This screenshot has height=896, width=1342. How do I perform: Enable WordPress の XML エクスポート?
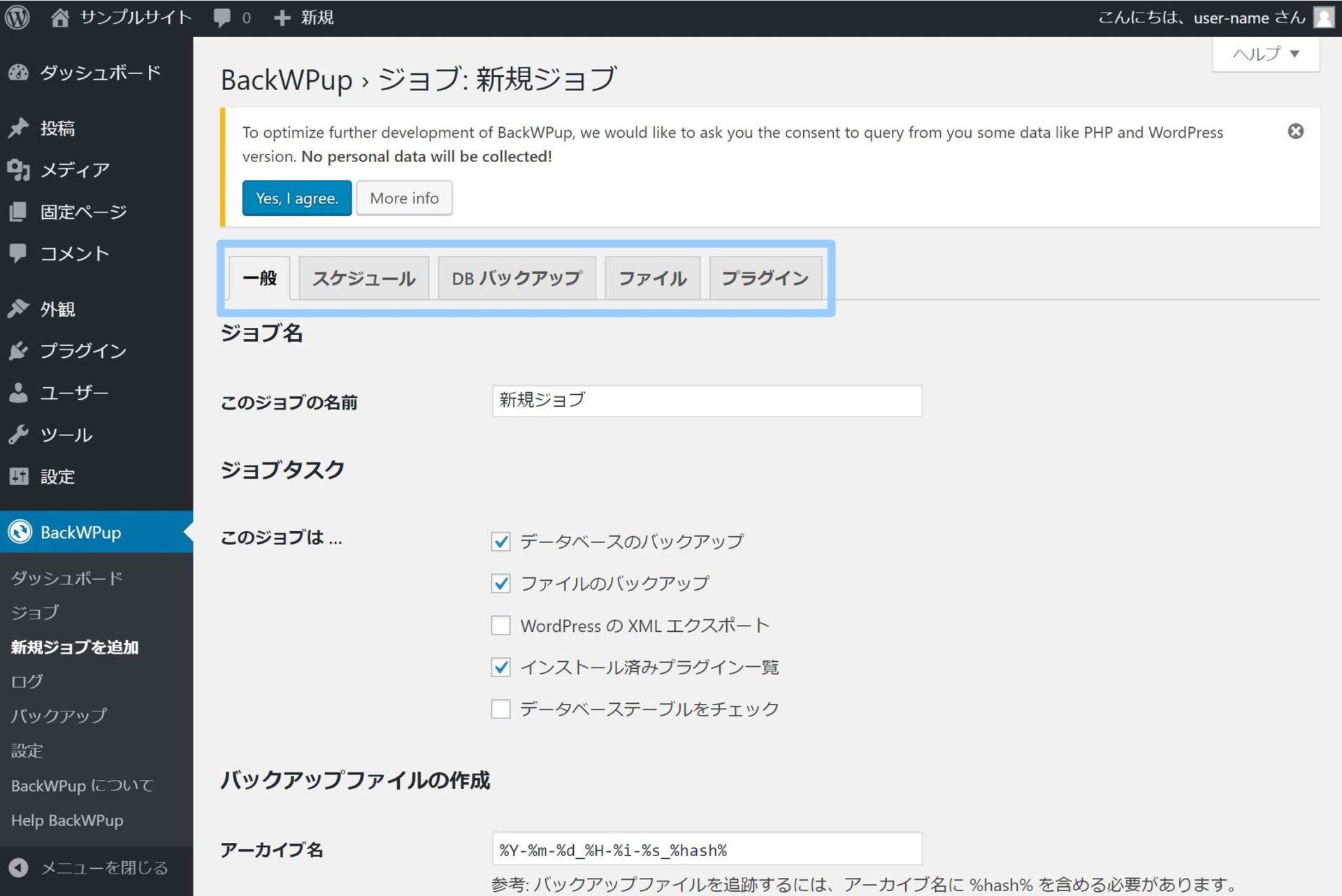tap(500, 625)
